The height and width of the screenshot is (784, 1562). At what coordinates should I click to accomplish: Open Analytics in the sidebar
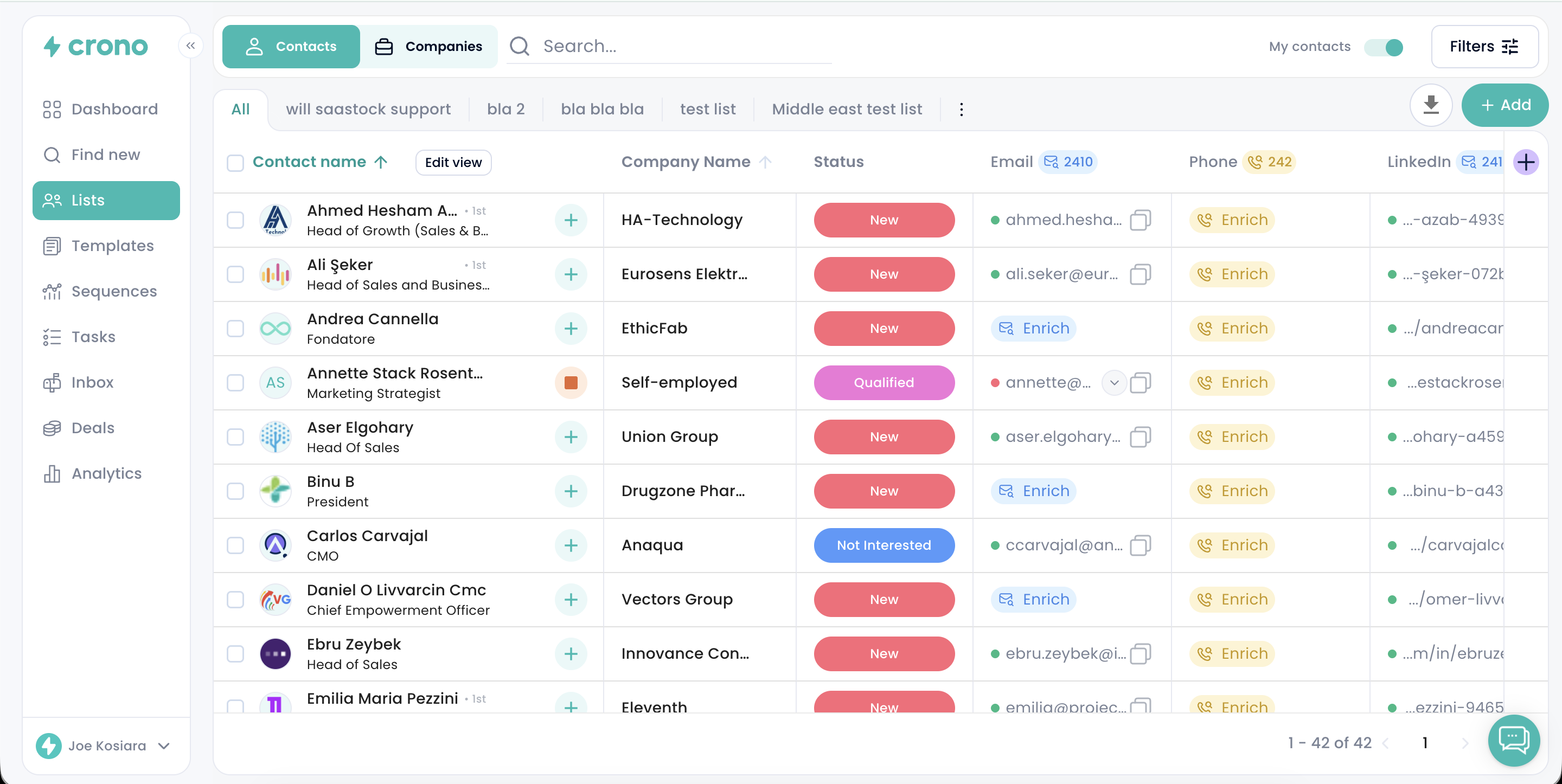(x=106, y=473)
